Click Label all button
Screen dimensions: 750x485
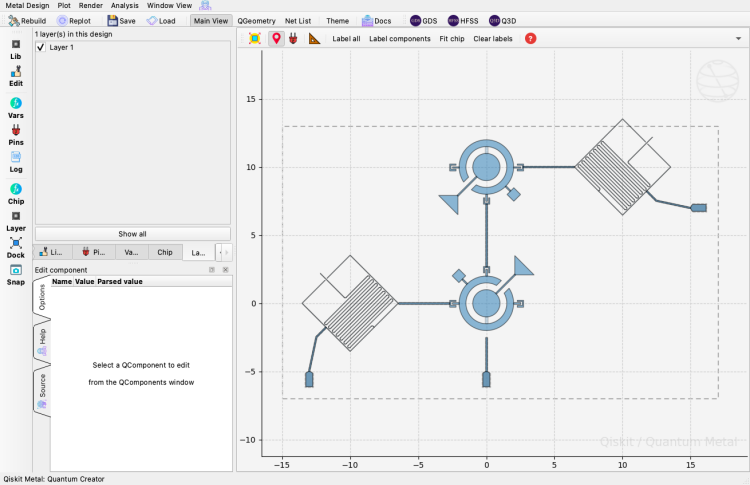[346, 39]
